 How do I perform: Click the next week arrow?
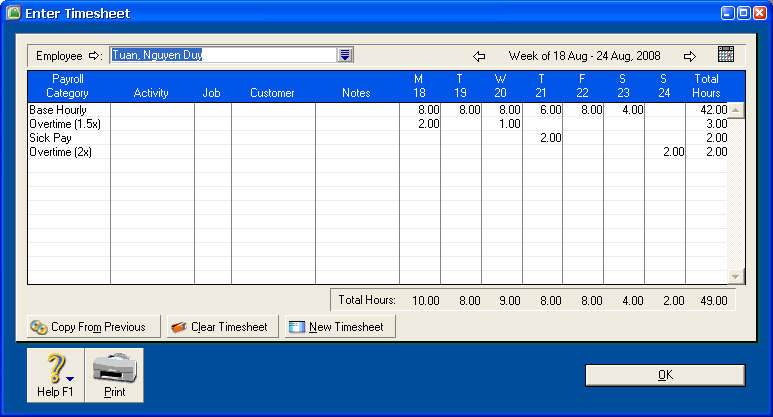[689, 56]
